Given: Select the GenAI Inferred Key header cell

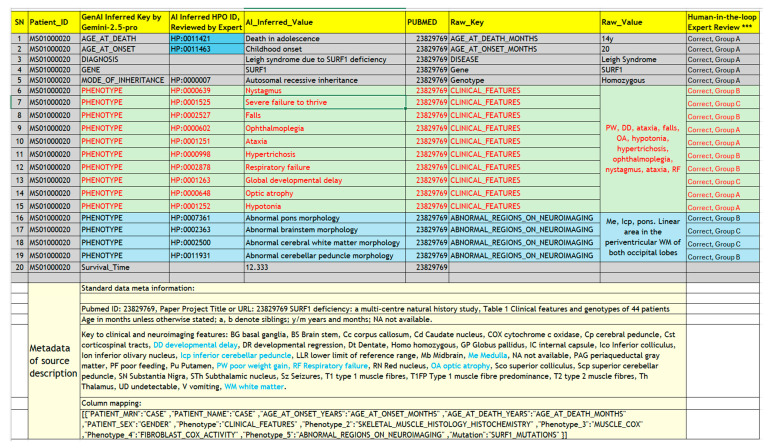Looking at the screenshot, I should click(x=124, y=22).
